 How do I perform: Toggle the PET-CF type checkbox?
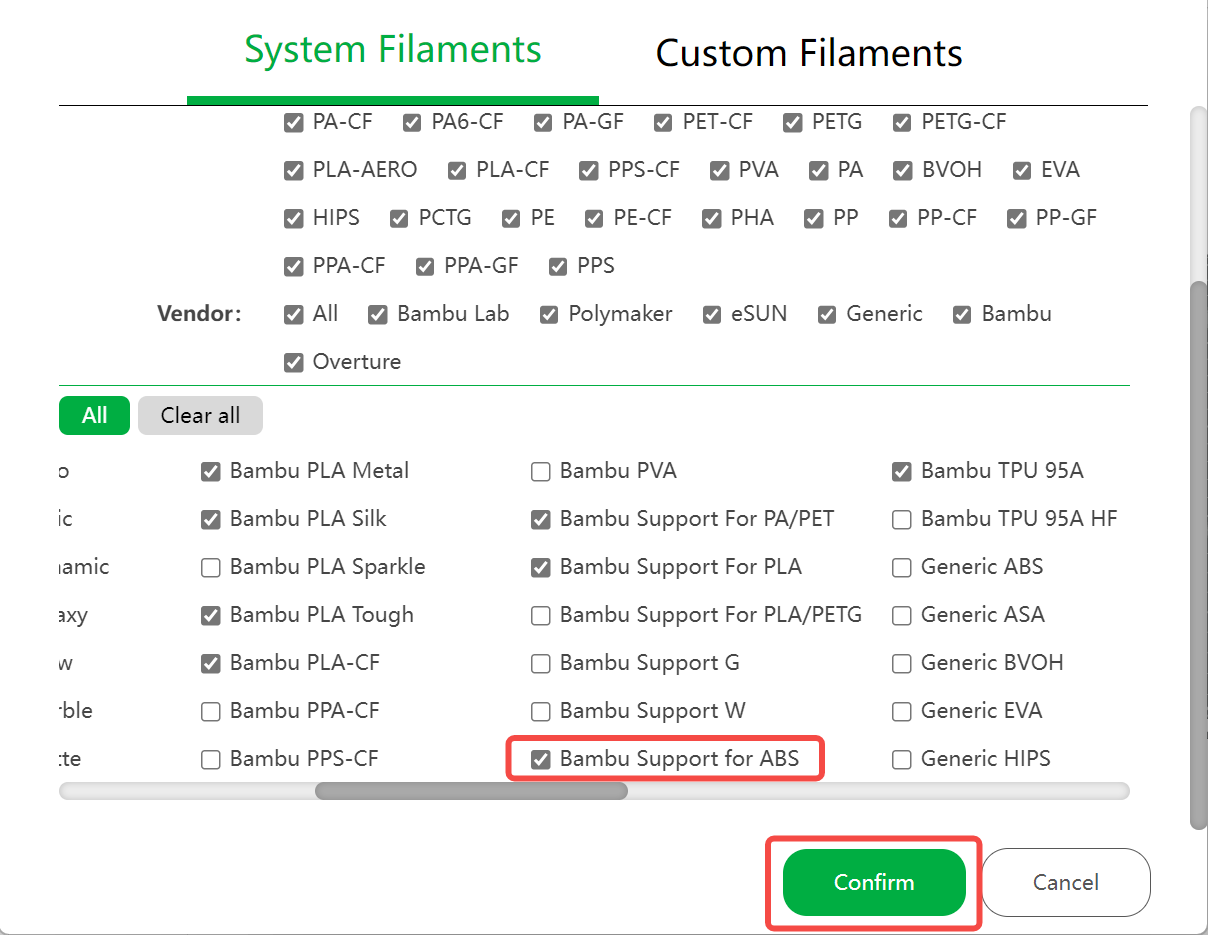[x=663, y=122]
